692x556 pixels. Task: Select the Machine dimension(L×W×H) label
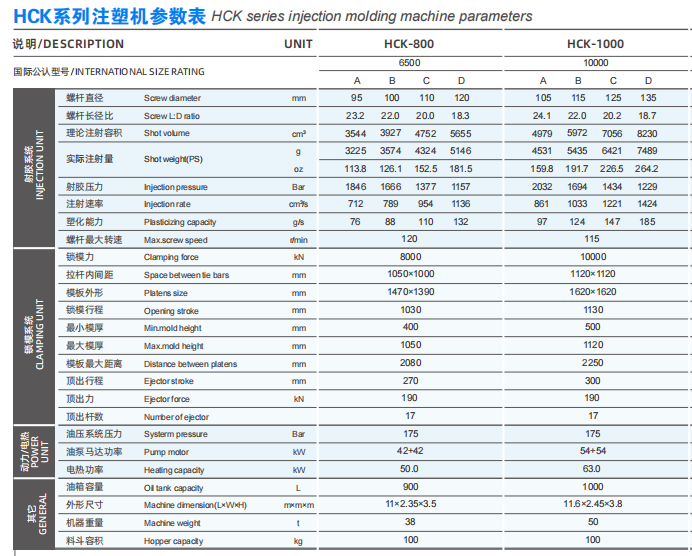(195, 506)
